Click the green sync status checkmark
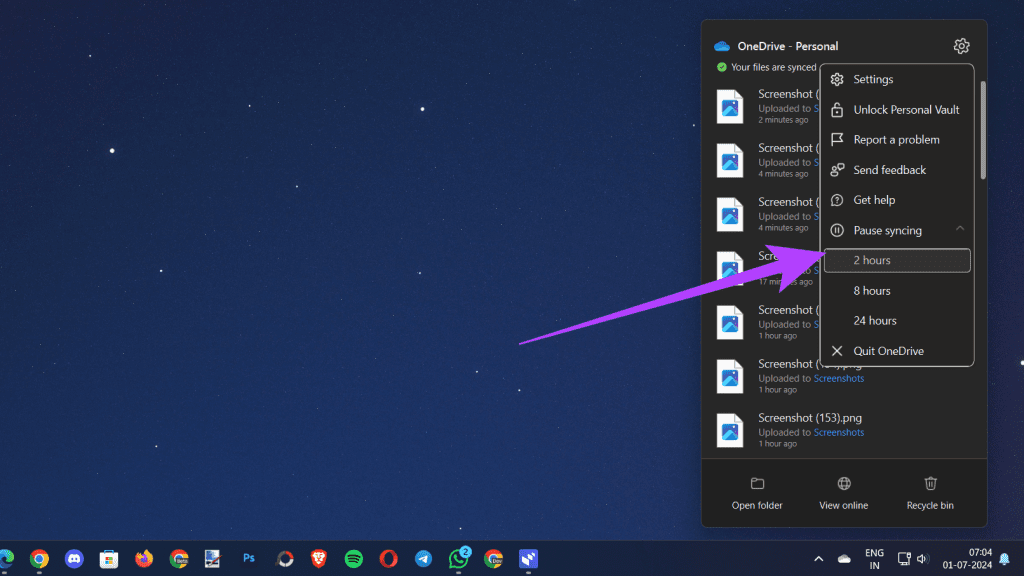This screenshot has width=1024, height=576. [x=721, y=67]
